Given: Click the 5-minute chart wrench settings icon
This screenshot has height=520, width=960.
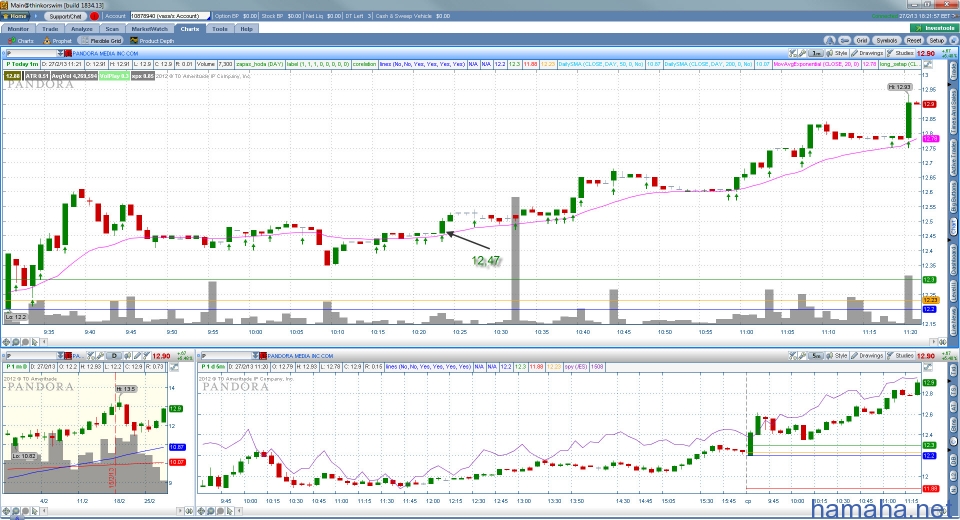Looking at the screenshot, I should click(x=802, y=355).
